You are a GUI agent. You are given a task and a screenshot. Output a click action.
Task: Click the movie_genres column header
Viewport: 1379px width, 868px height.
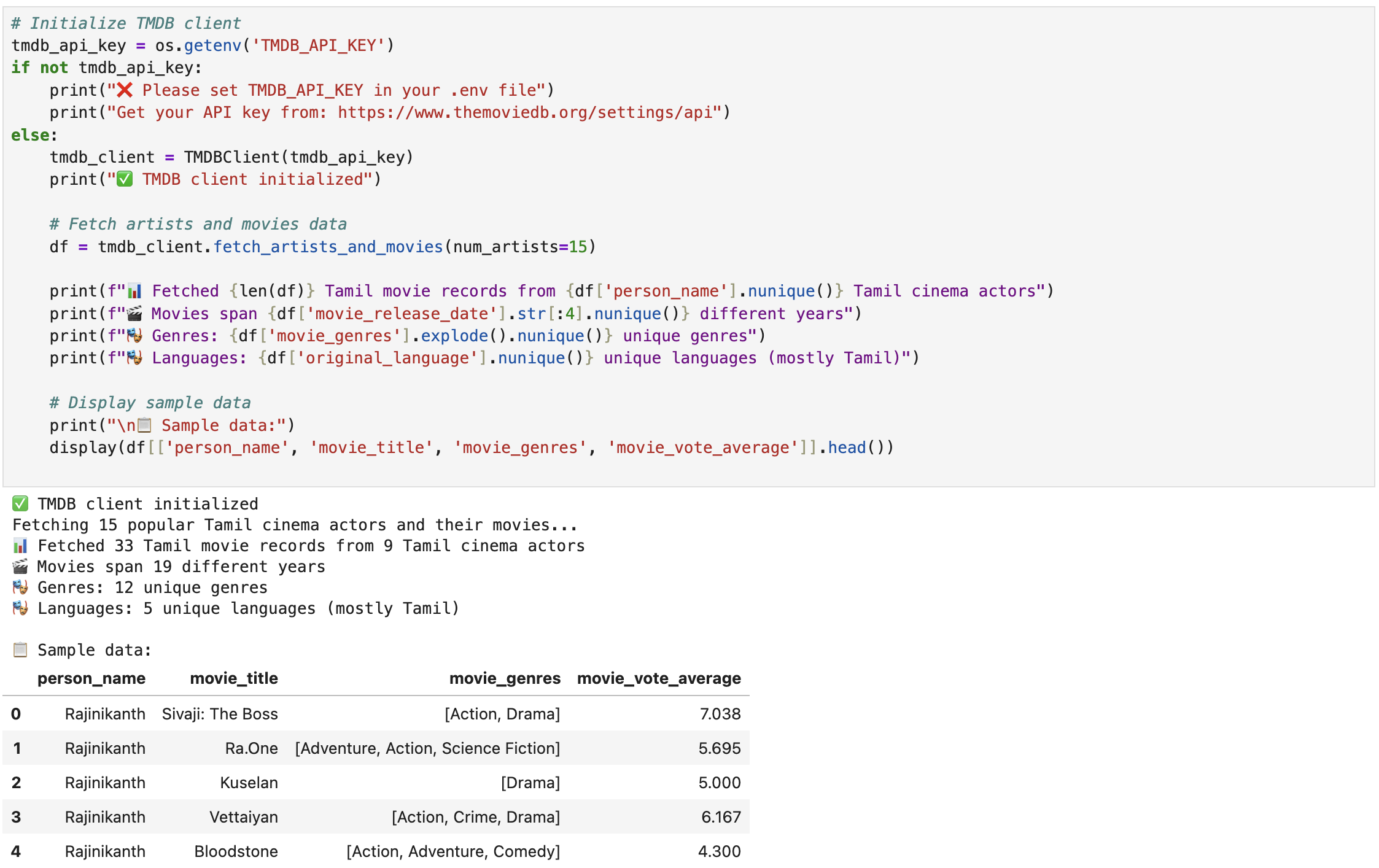pos(505,678)
